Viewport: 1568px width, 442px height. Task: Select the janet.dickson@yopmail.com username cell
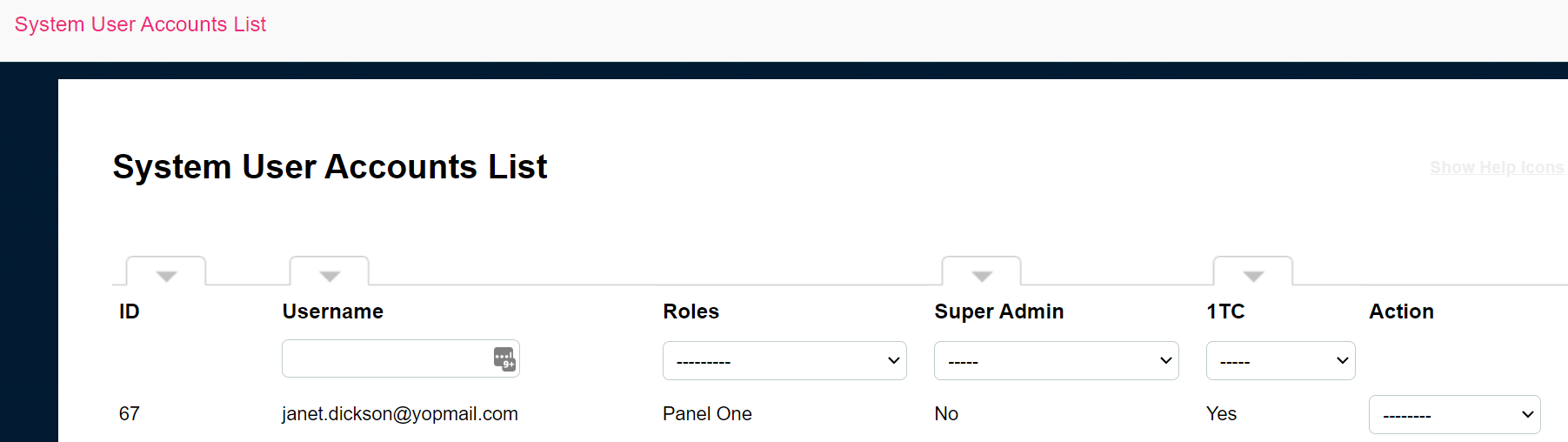(x=400, y=414)
